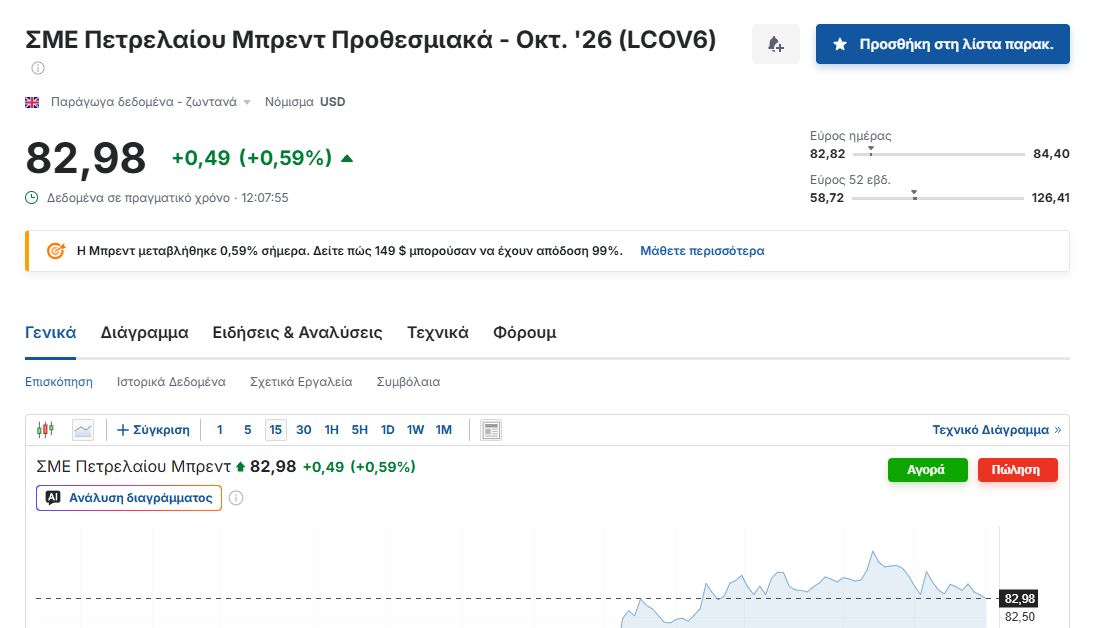Click the real-time clock icon
The width and height of the screenshot is (1104, 628).
[32, 198]
